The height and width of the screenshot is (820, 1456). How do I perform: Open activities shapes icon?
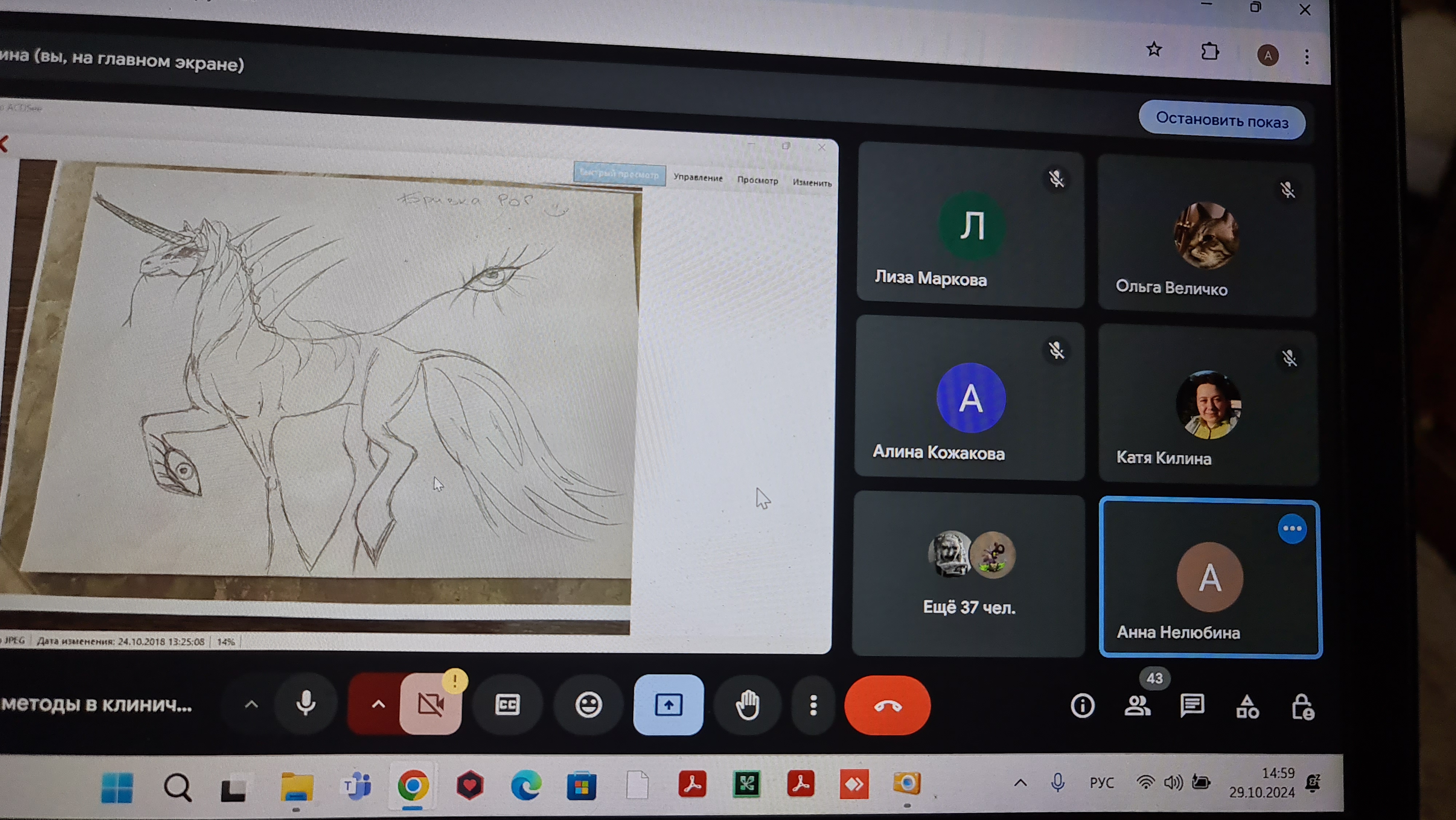tap(1247, 707)
